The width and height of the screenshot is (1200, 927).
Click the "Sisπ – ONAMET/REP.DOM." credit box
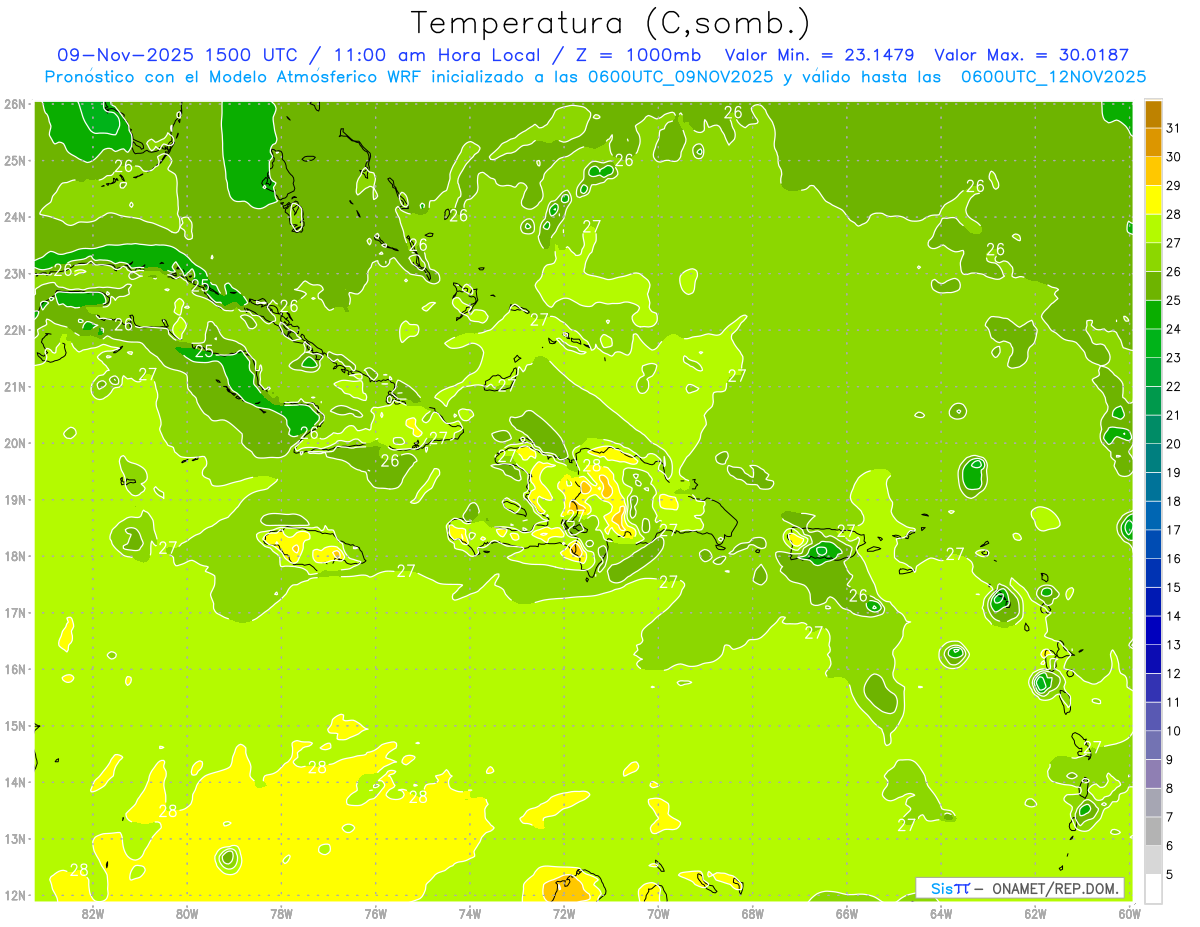[1020, 888]
